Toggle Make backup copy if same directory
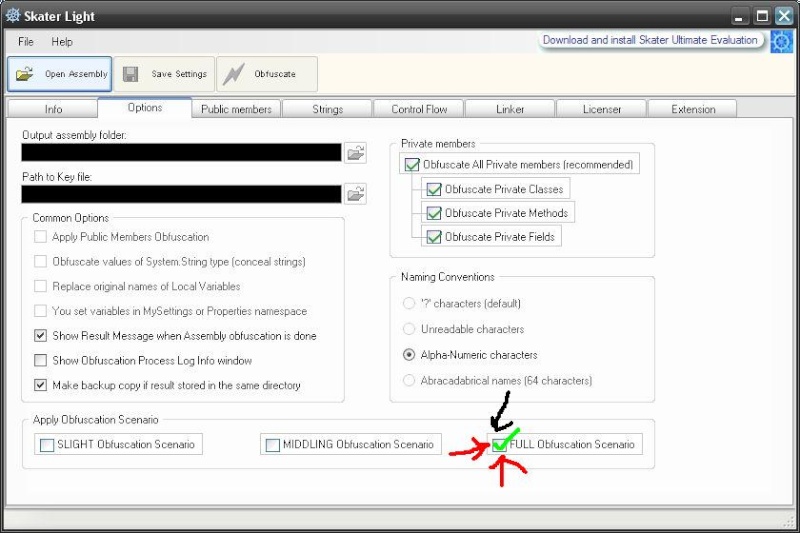The image size is (800, 533). 40,385
